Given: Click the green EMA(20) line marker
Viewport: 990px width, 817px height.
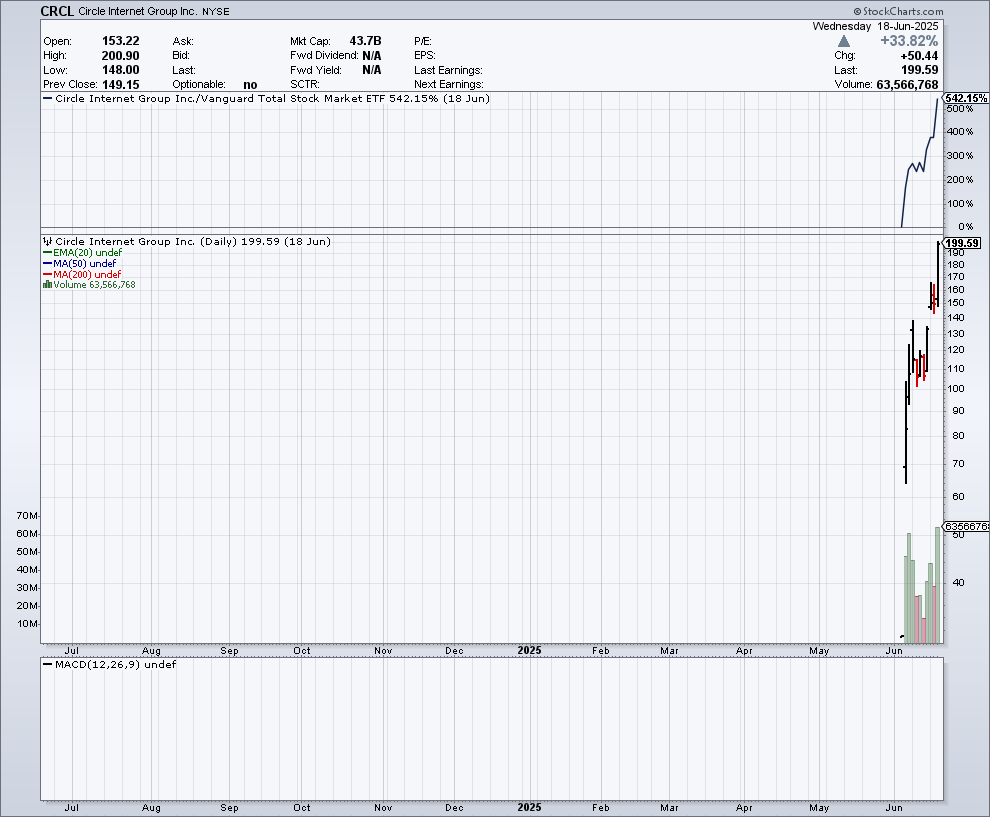Looking at the screenshot, I should pyautogui.click(x=47, y=253).
